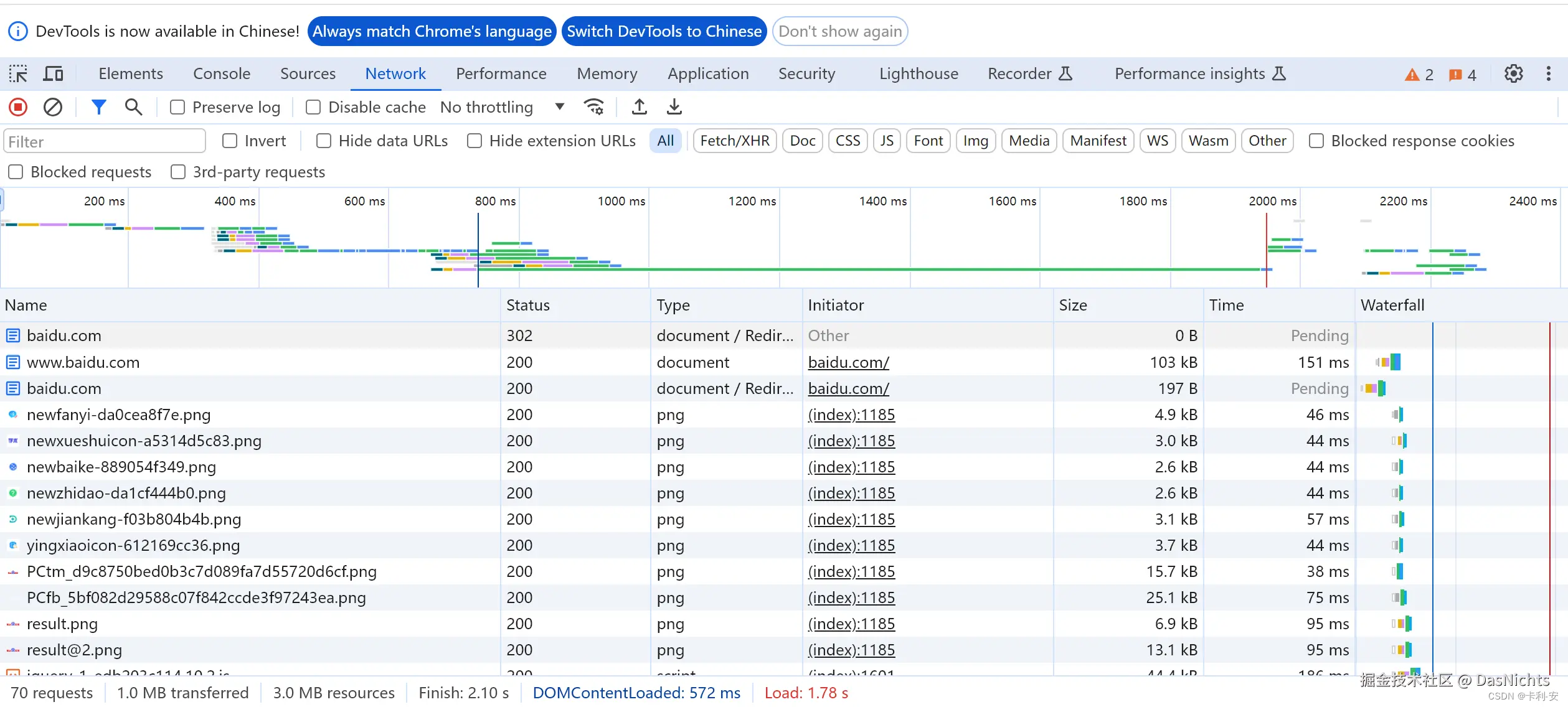Enable the Preserve log checkbox
1568x707 pixels.
click(x=177, y=108)
